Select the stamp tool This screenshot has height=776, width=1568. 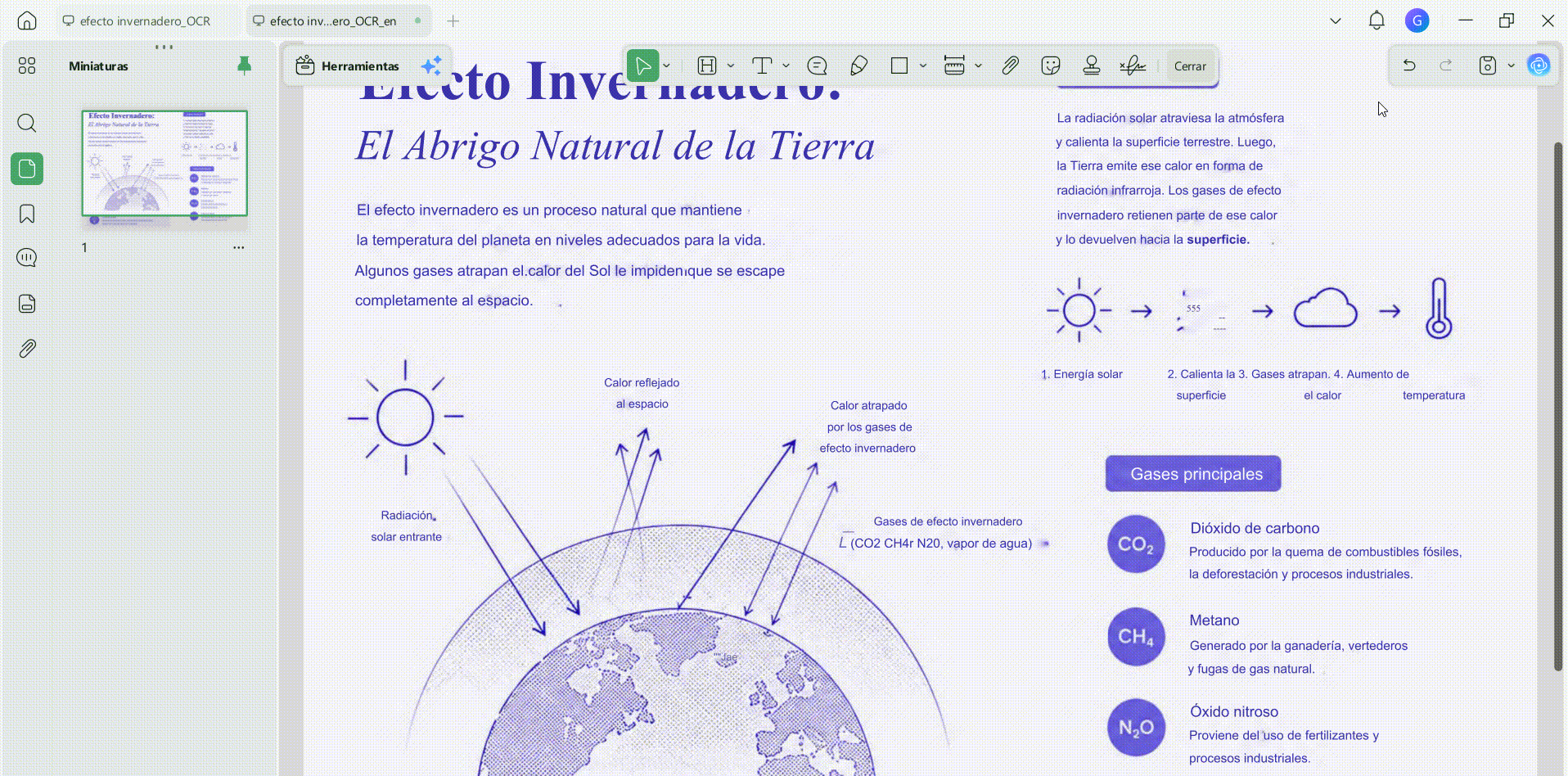pos(1092,65)
